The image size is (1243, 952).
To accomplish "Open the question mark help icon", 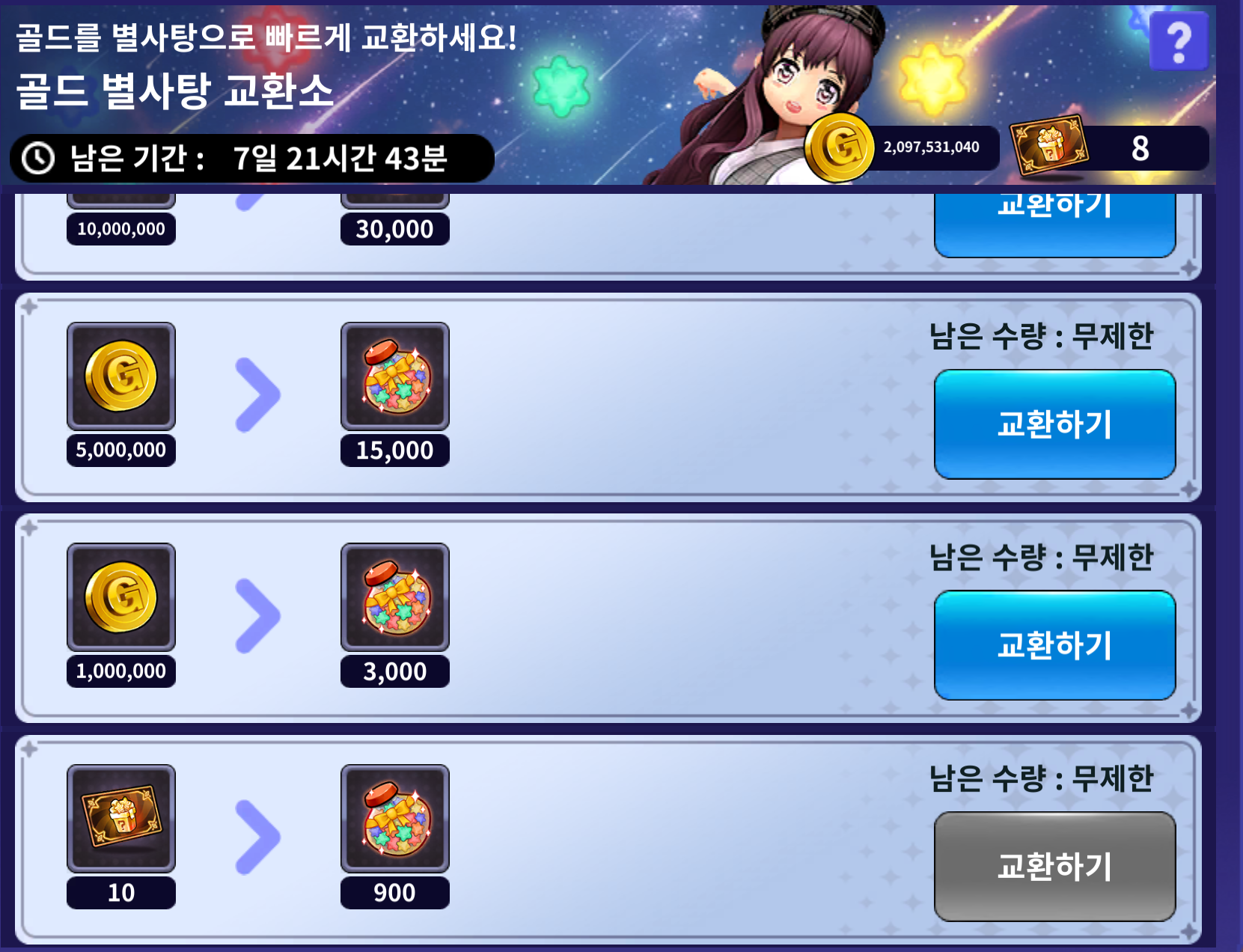I will coord(1179,41).
